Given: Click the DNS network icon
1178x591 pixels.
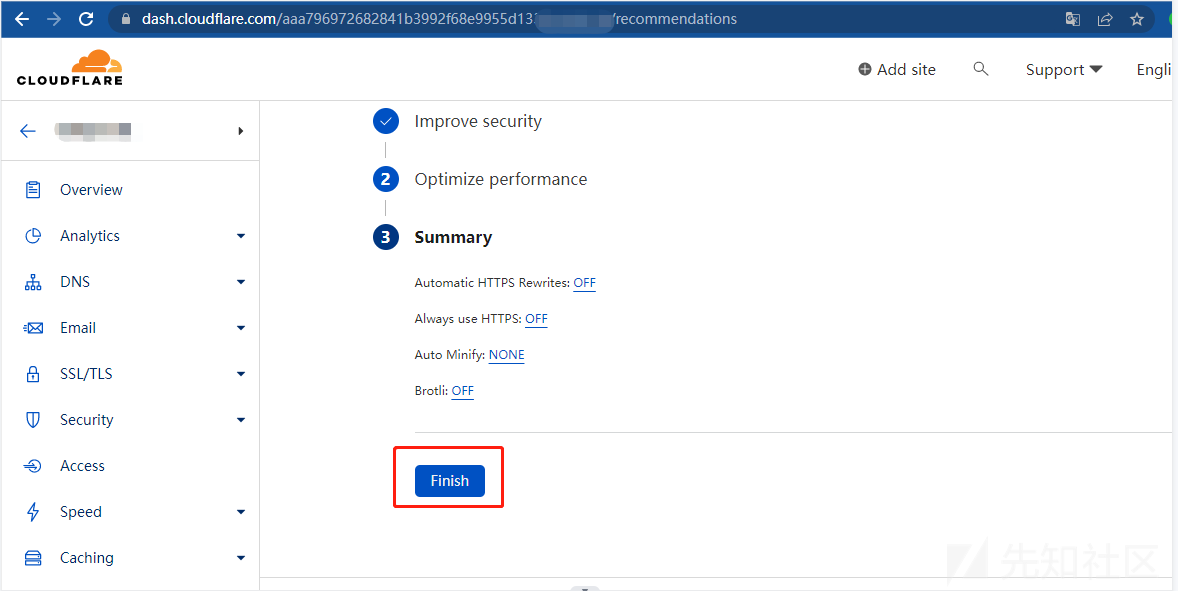Looking at the screenshot, I should click(x=33, y=282).
